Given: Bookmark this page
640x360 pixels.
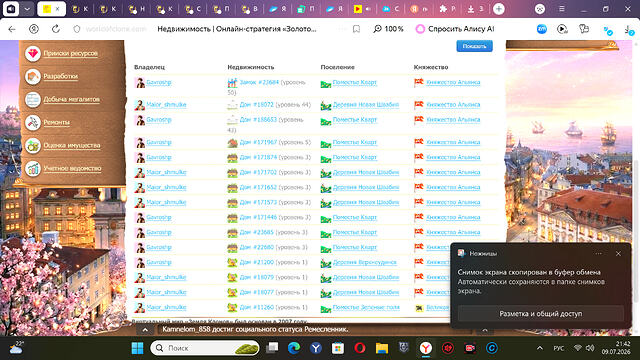Looking at the screenshot, I should 356,29.
